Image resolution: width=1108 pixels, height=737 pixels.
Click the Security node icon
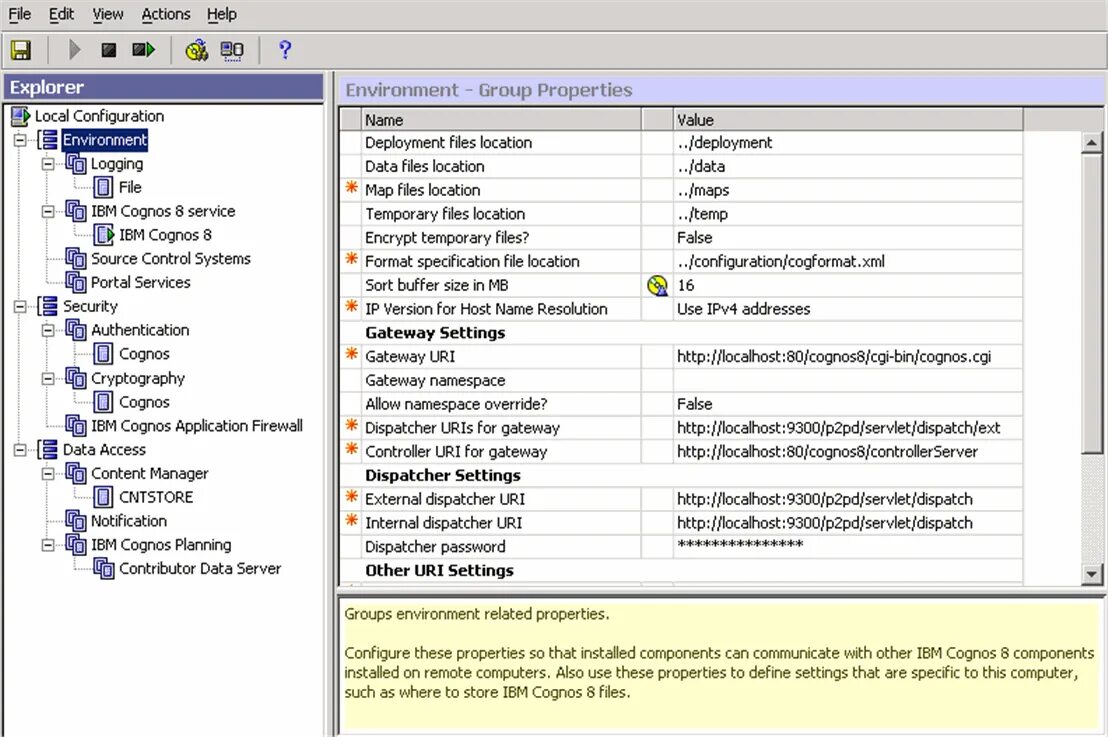point(48,307)
